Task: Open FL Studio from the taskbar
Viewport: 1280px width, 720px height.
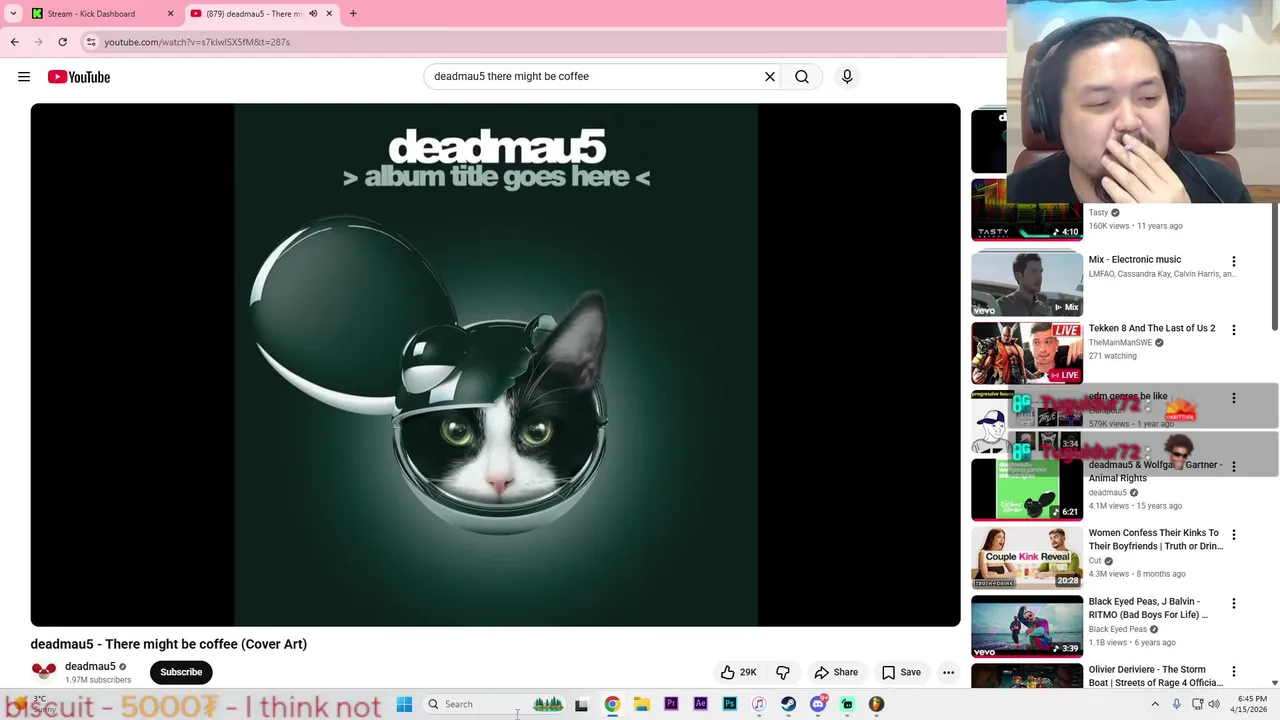Action: click(x=876, y=704)
